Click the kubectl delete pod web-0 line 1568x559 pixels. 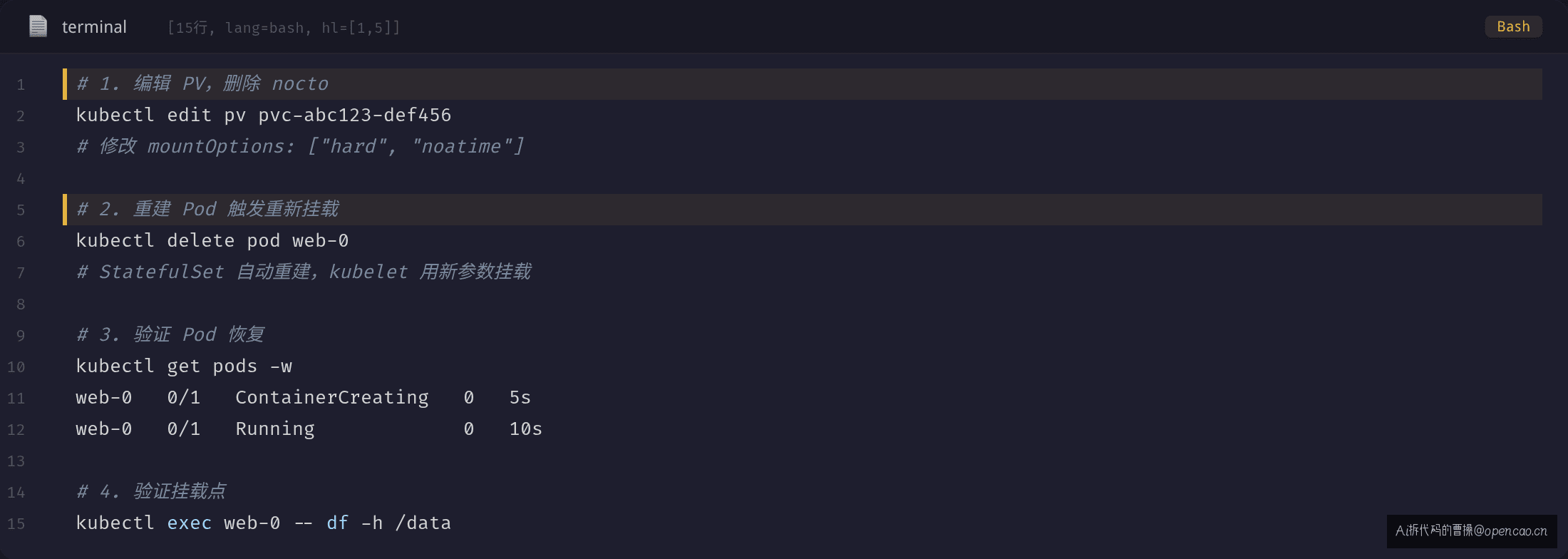click(212, 241)
